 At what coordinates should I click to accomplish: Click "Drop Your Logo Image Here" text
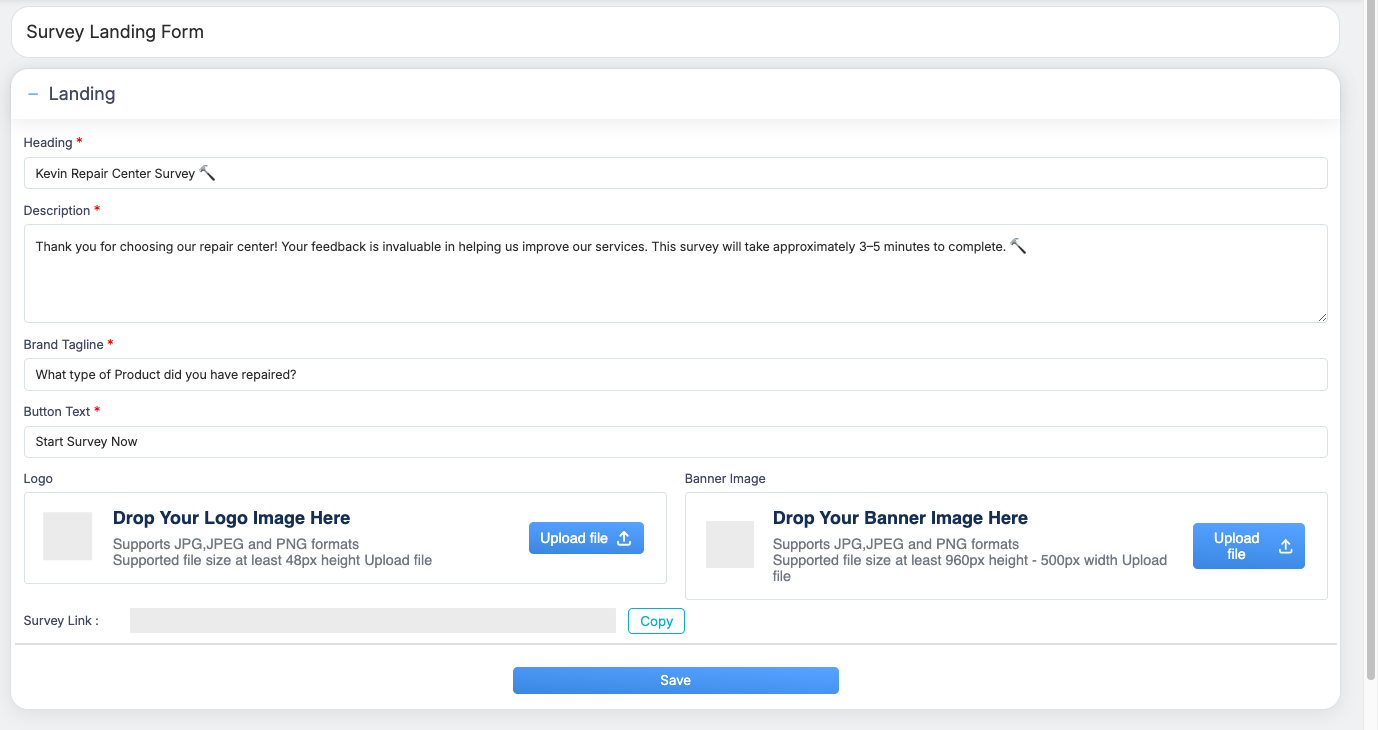tap(231, 518)
